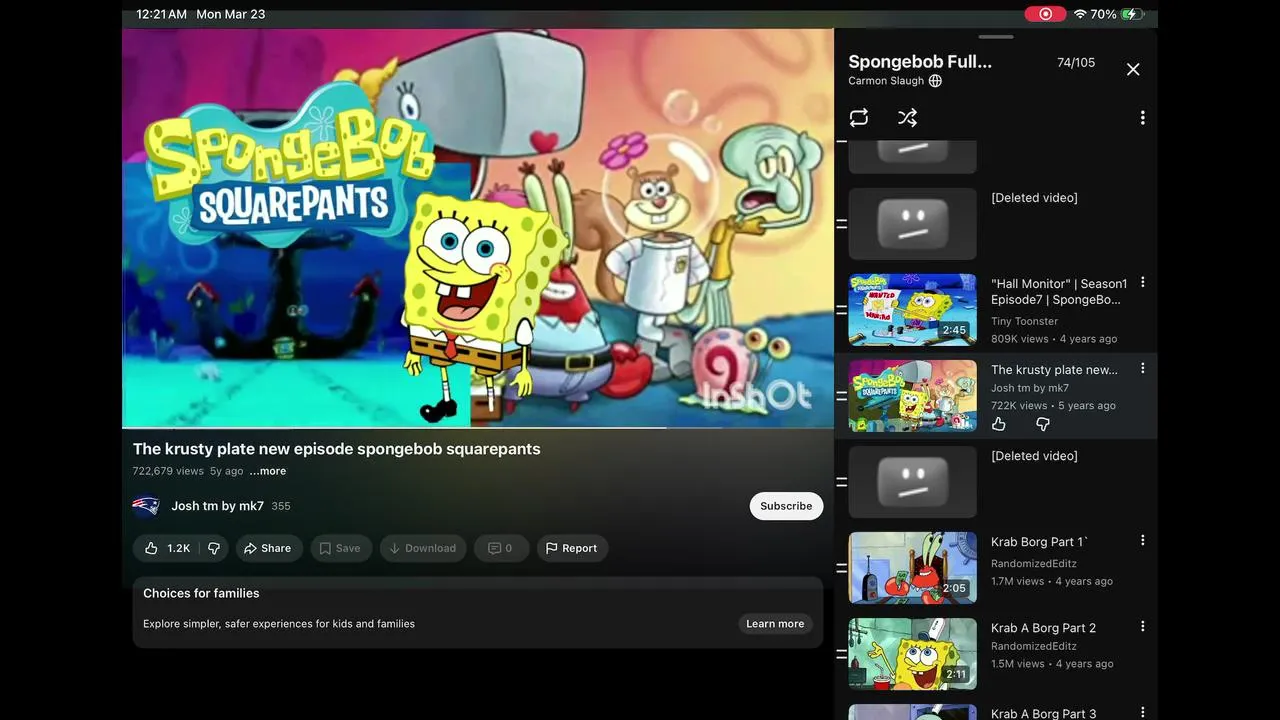1280x720 pixels.
Task: Open playlist options three-dot menu
Action: (1142, 118)
